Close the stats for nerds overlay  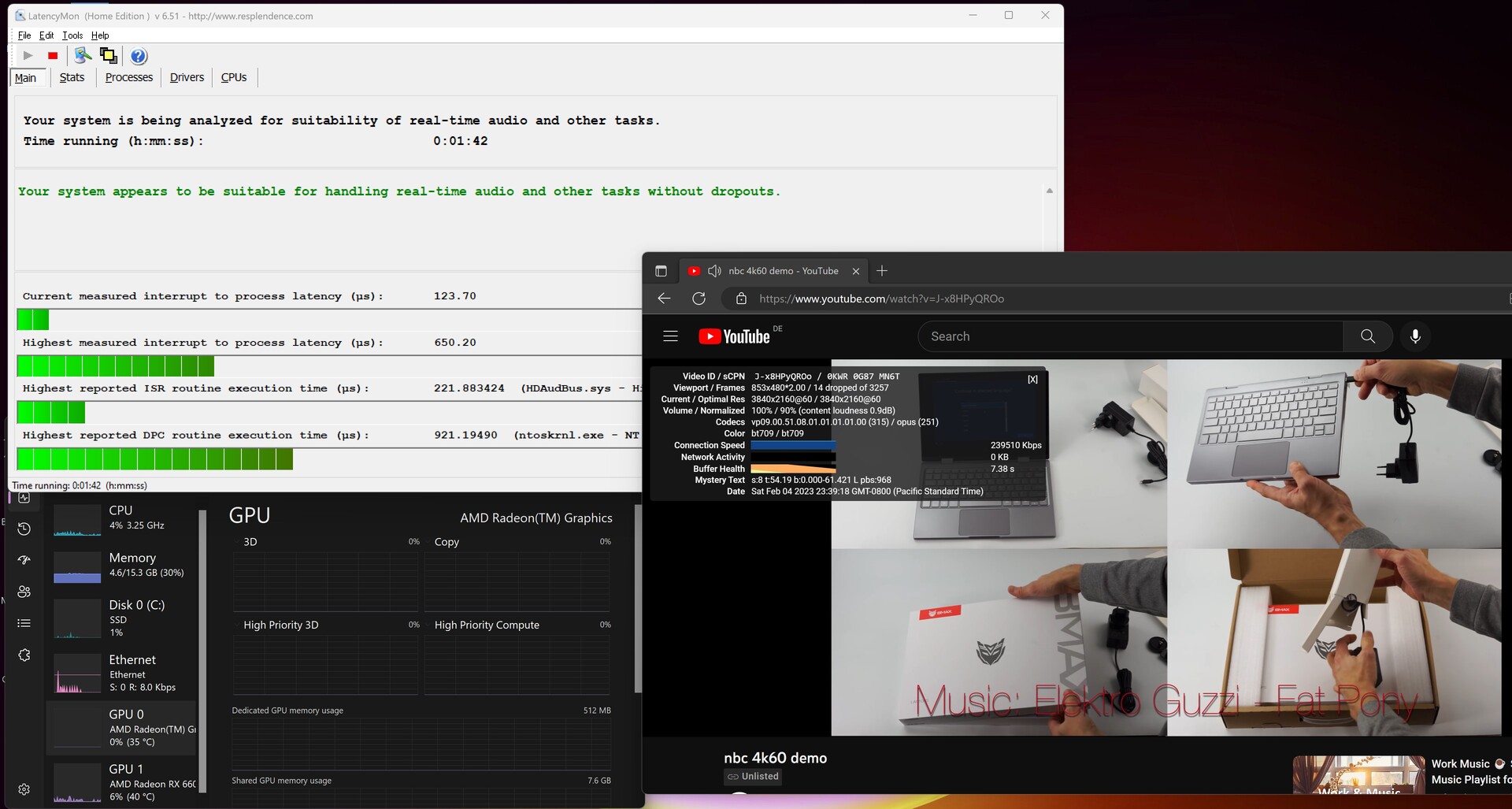pos(1032,380)
